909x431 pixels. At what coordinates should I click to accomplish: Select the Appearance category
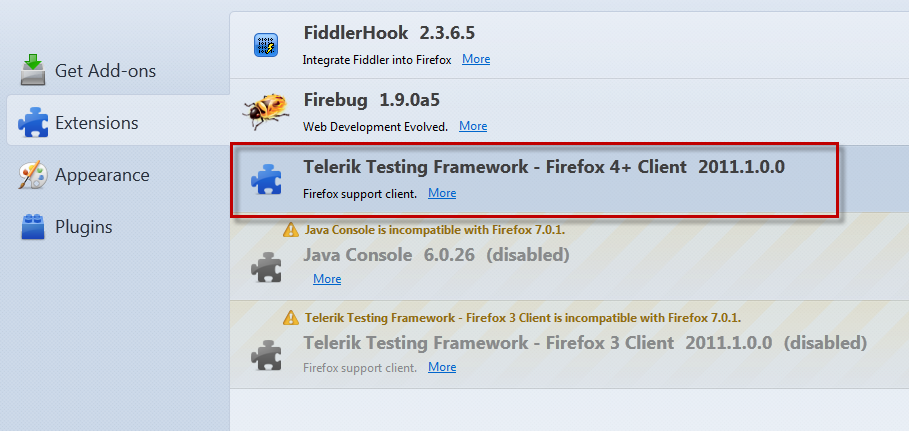pos(102,175)
